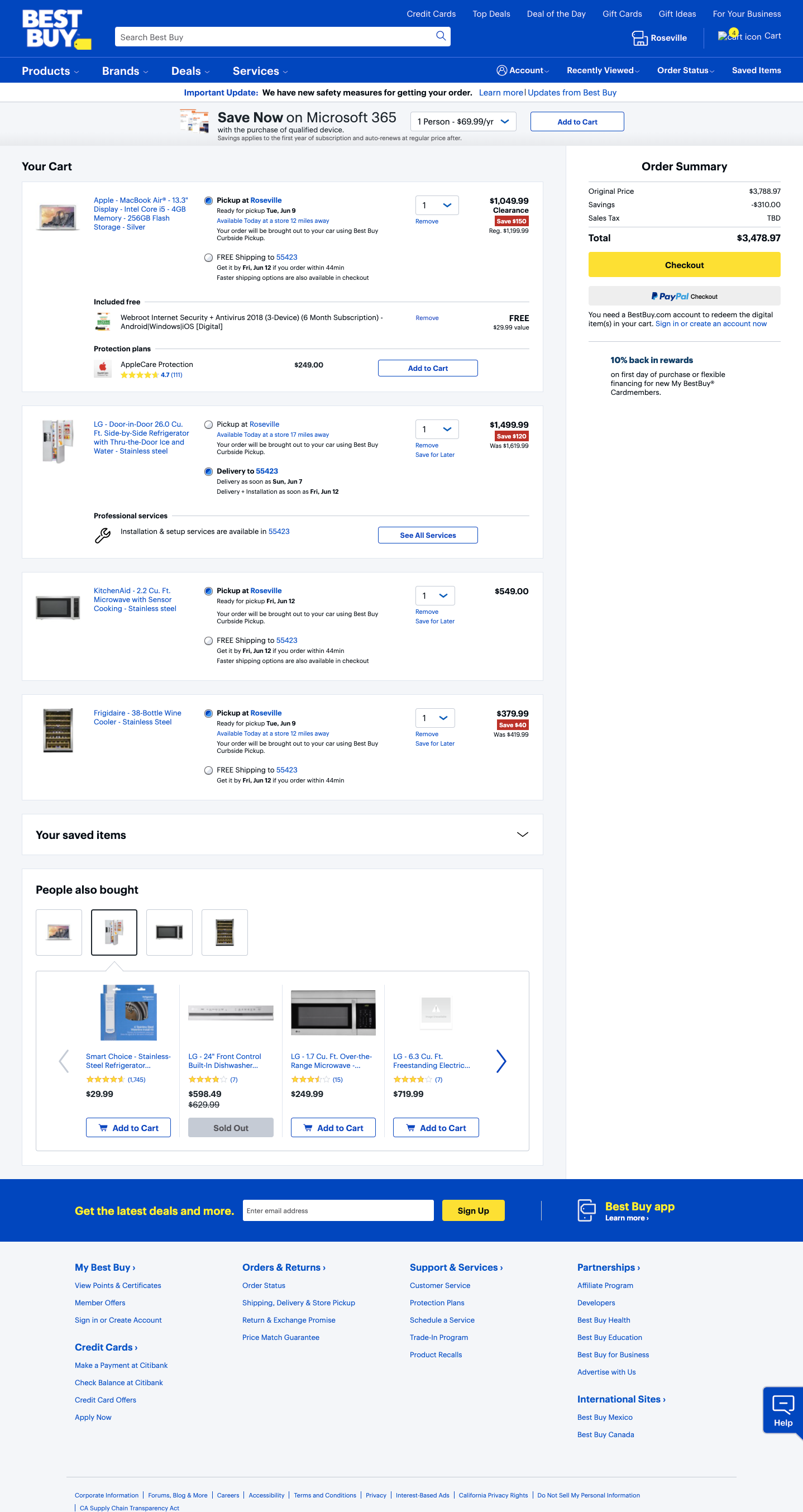The image size is (803, 1512).
Task: Open Price Match Guarantee footer link
Action: (x=280, y=1337)
